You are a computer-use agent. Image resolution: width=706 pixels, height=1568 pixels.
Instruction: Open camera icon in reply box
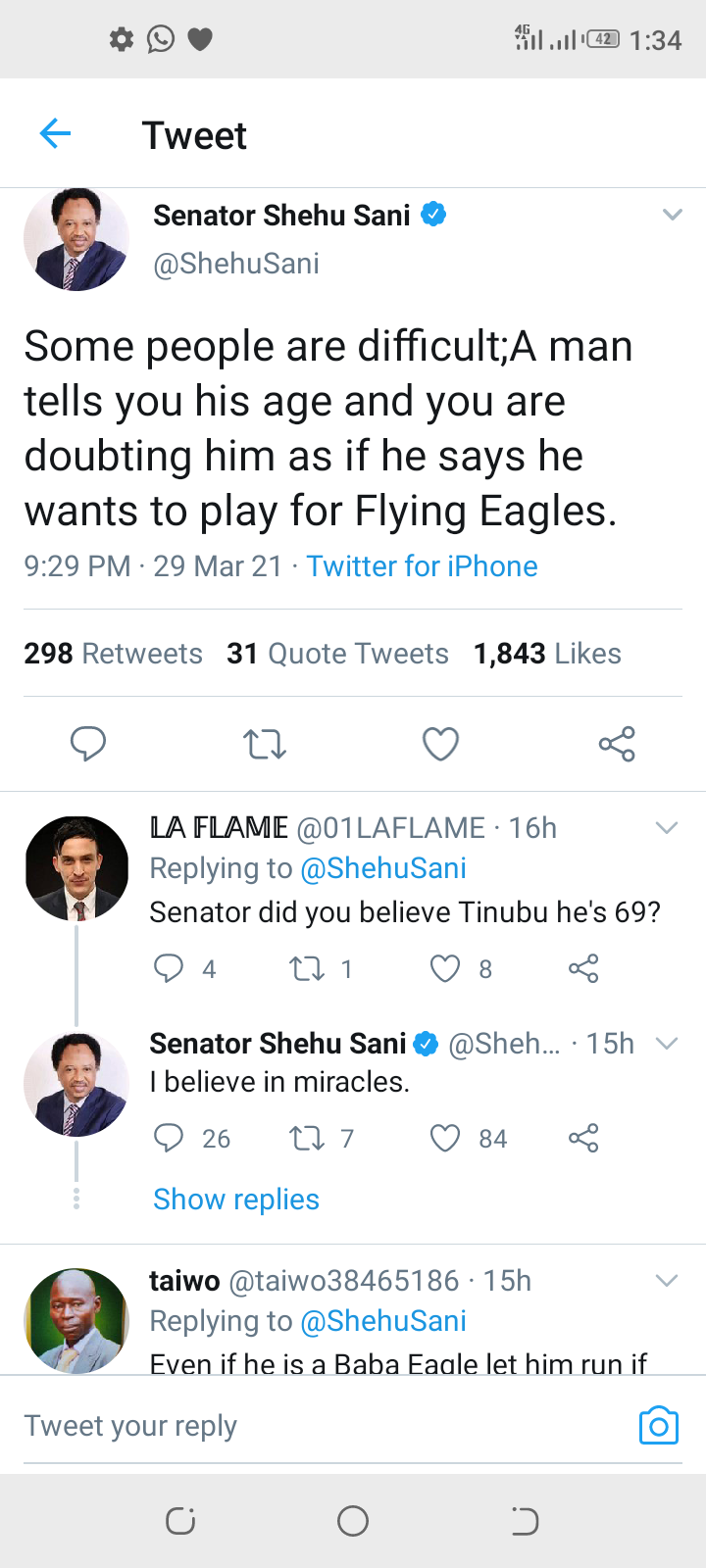(658, 1426)
